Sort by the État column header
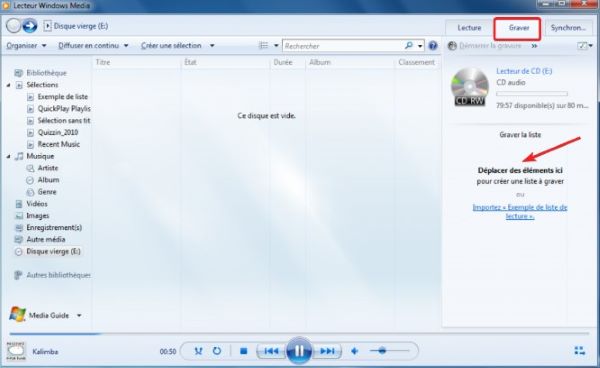 pyautogui.click(x=190, y=62)
